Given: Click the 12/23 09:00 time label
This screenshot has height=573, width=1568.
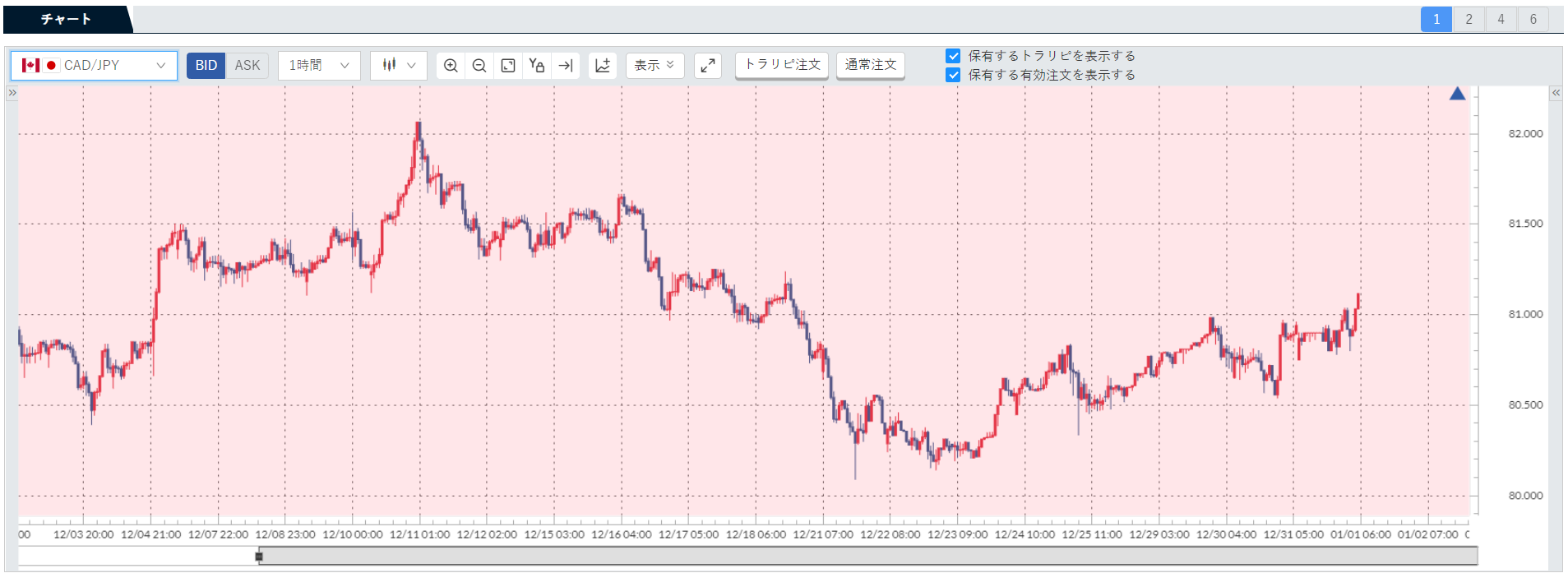Looking at the screenshot, I should click(957, 534).
